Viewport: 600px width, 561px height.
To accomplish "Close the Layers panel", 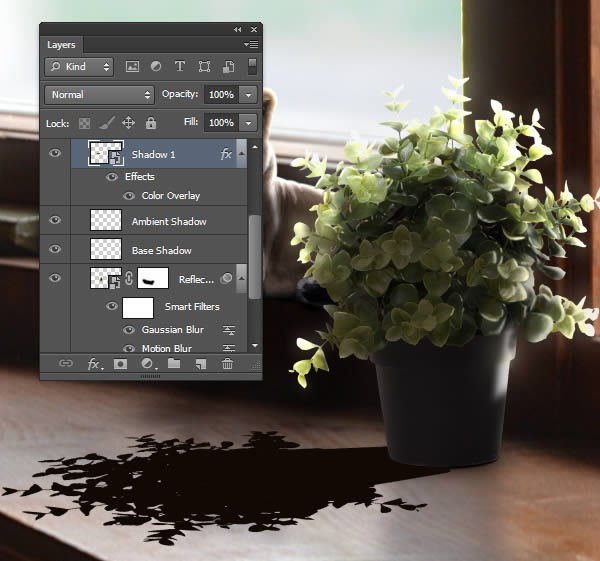I will click(x=254, y=29).
